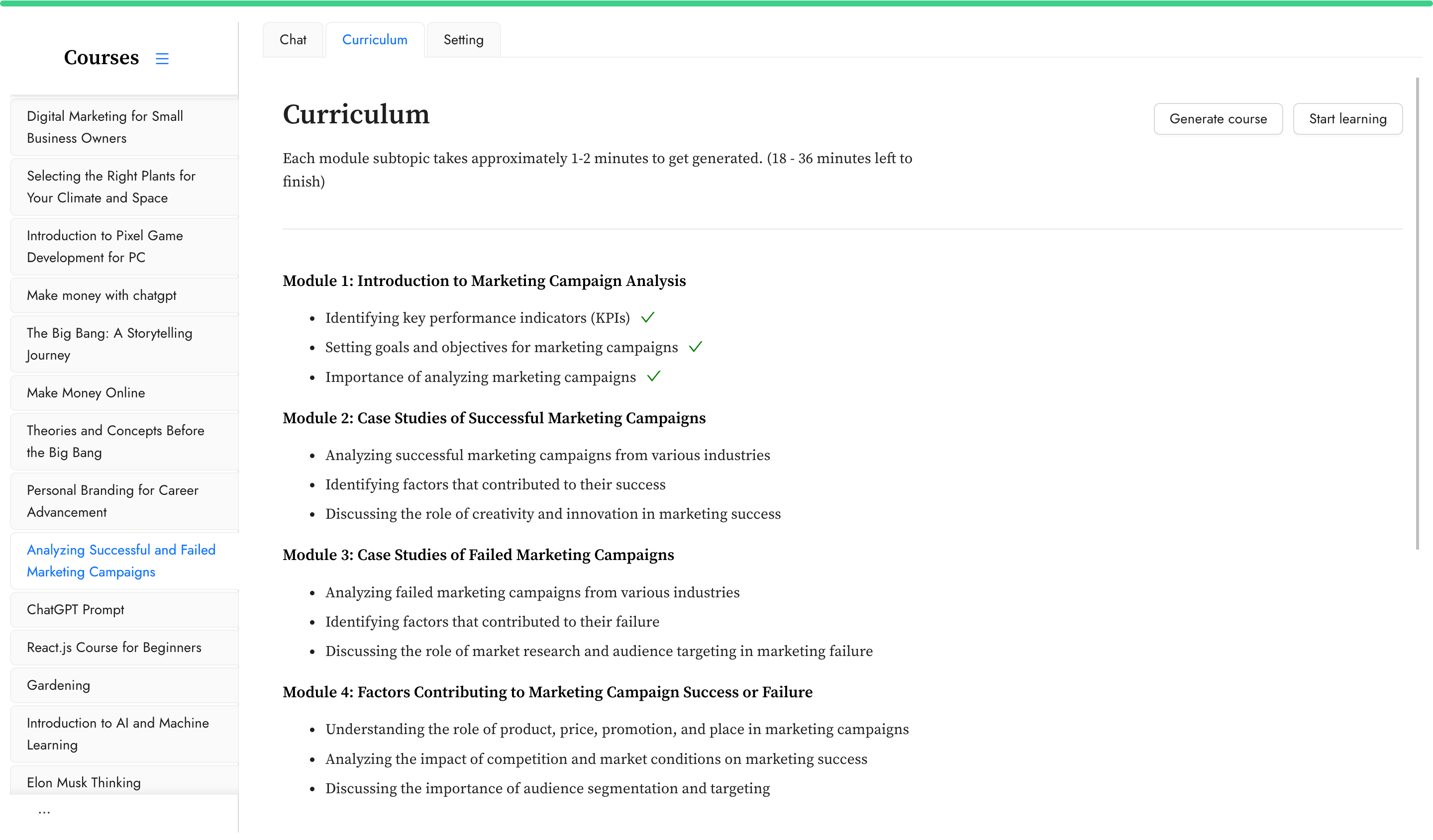The image size is (1433, 840).
Task: Click the curriculum panel vertical scrollbar
Action: tap(1417, 313)
